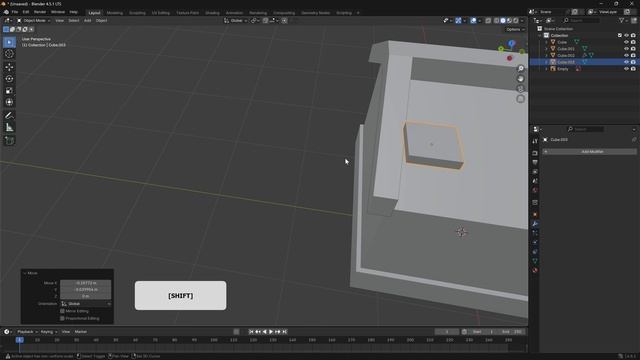
Task: Toggle Collection viewport visibility eye
Action: 626,36
